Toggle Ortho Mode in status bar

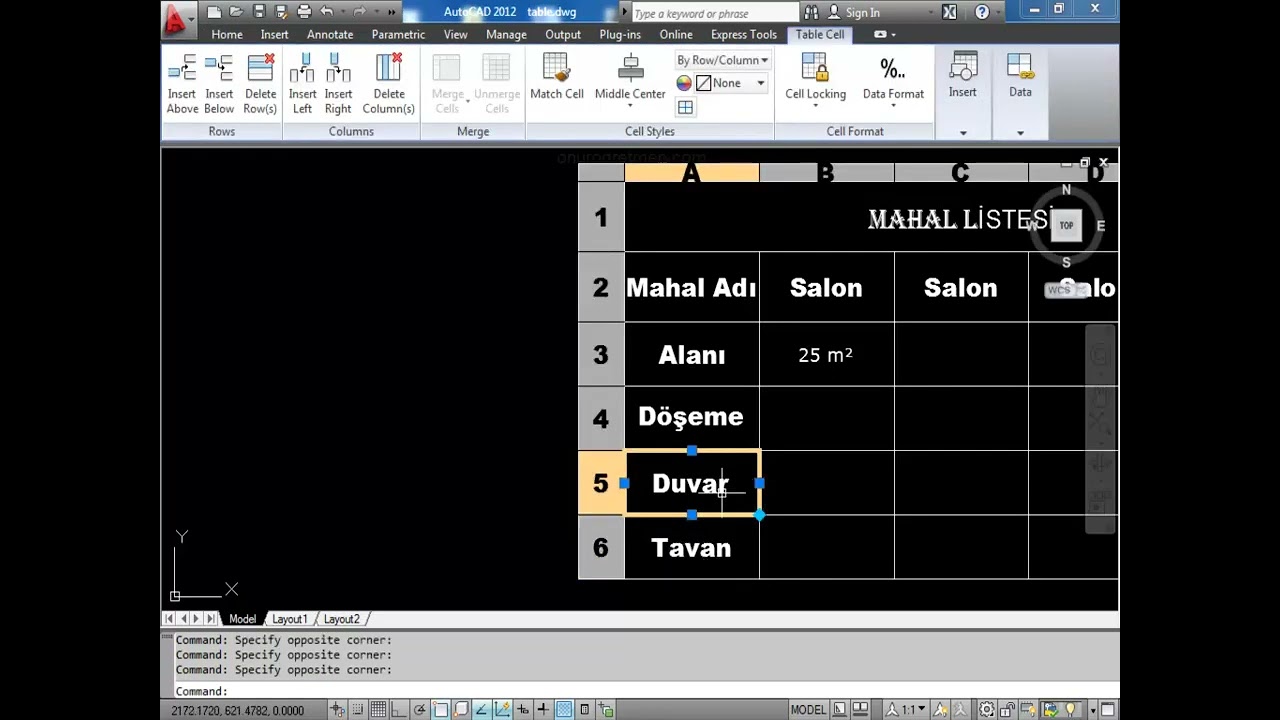[398, 710]
